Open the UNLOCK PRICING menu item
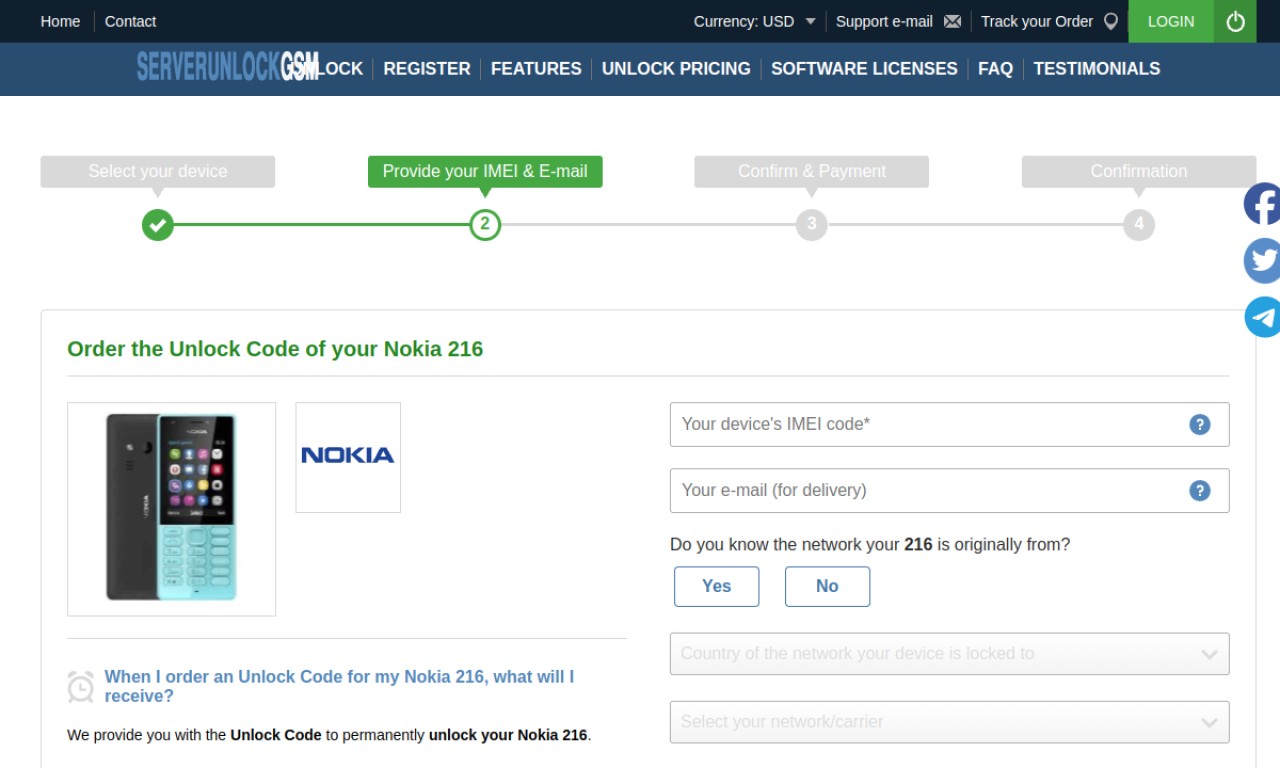Screen dimensions: 1280x768 676,68
